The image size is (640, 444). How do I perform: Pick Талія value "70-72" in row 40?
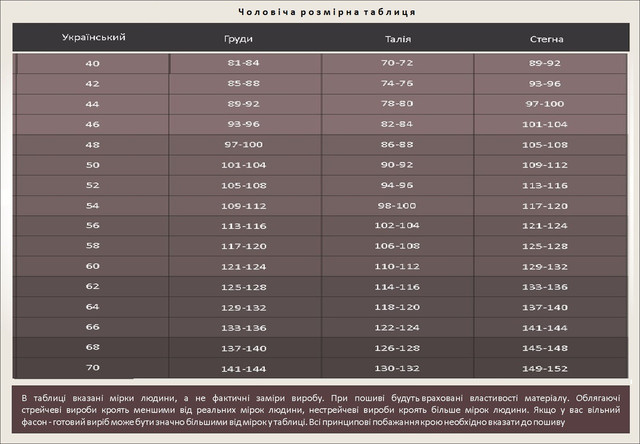pyautogui.click(x=397, y=63)
